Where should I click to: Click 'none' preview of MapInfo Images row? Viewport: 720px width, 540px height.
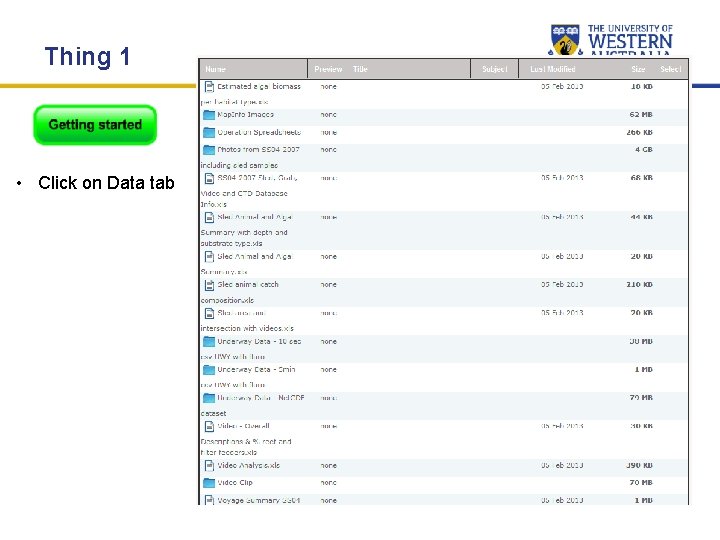coord(328,114)
